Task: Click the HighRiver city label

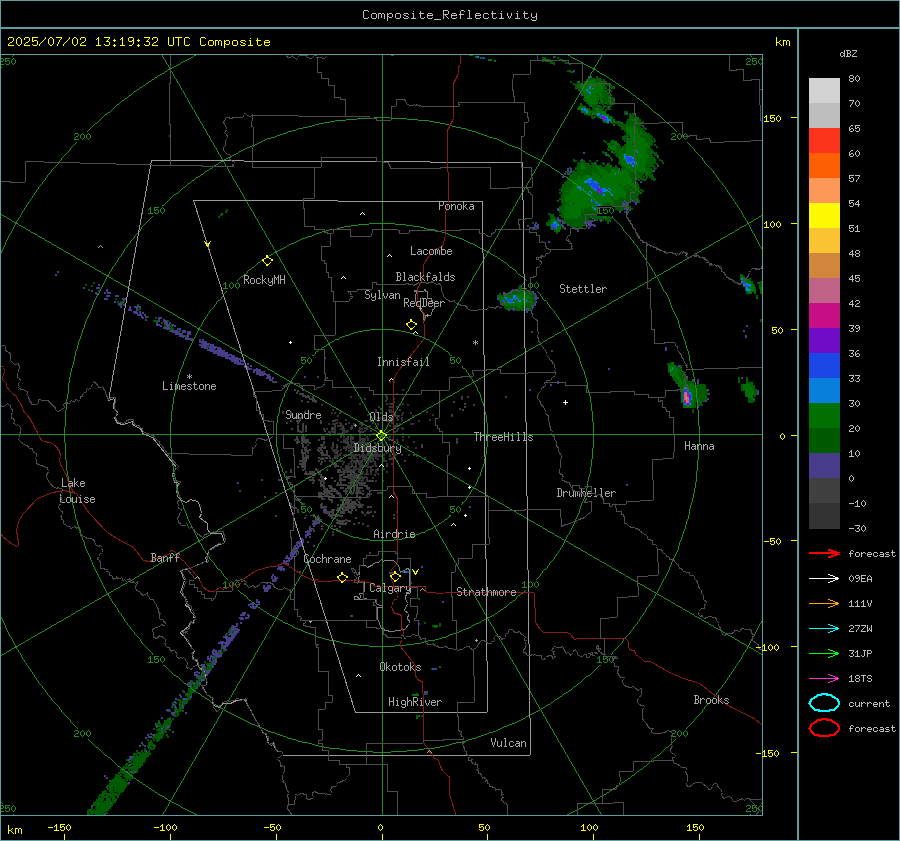Action: pos(415,702)
